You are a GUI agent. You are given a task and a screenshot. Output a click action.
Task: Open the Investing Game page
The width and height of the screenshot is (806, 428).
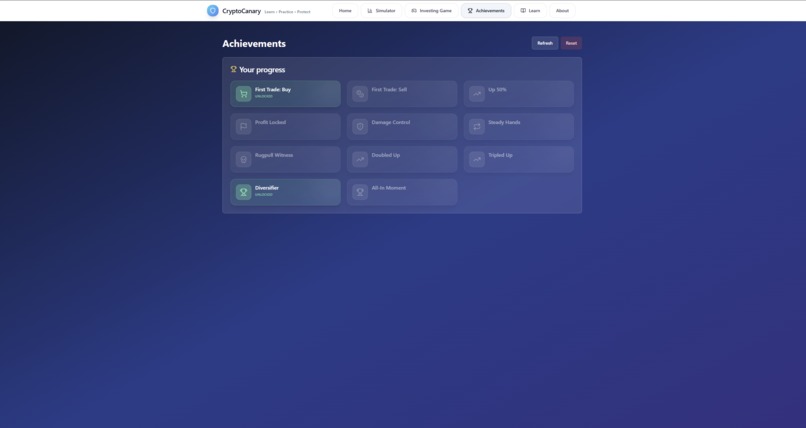point(431,11)
